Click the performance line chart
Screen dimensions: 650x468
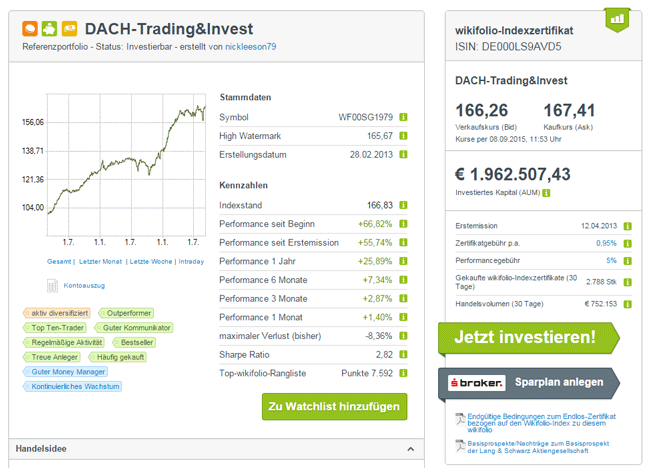tap(126, 165)
